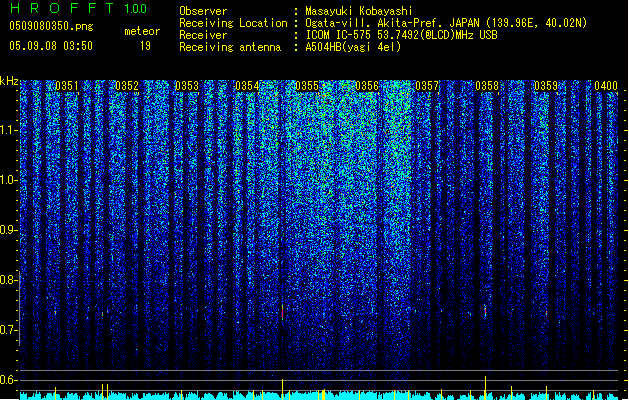
Task: Click the HROFFT 1.0.0 title text
Action: (x=78, y=8)
